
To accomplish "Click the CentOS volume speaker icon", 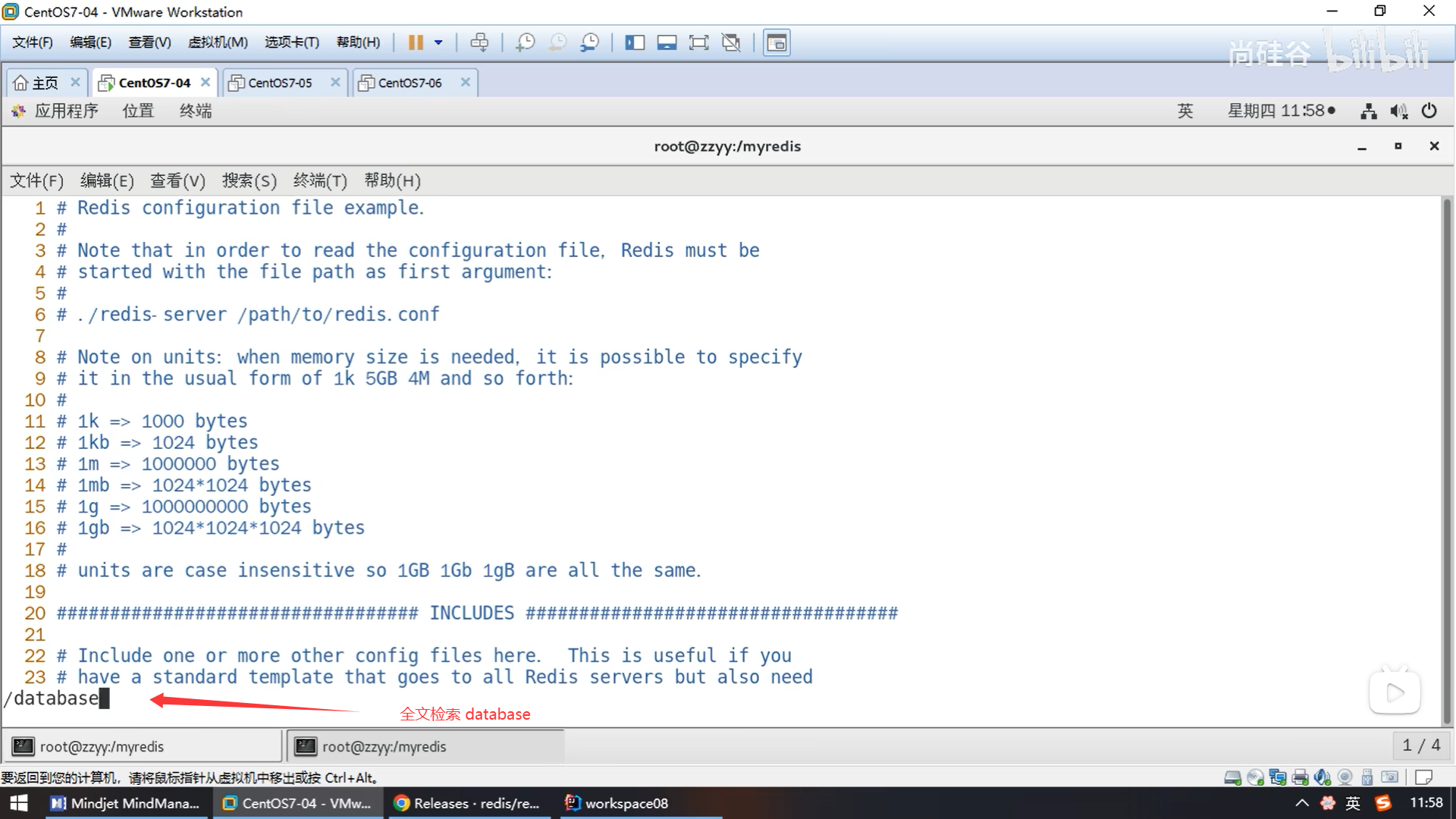I will pyautogui.click(x=1398, y=111).
